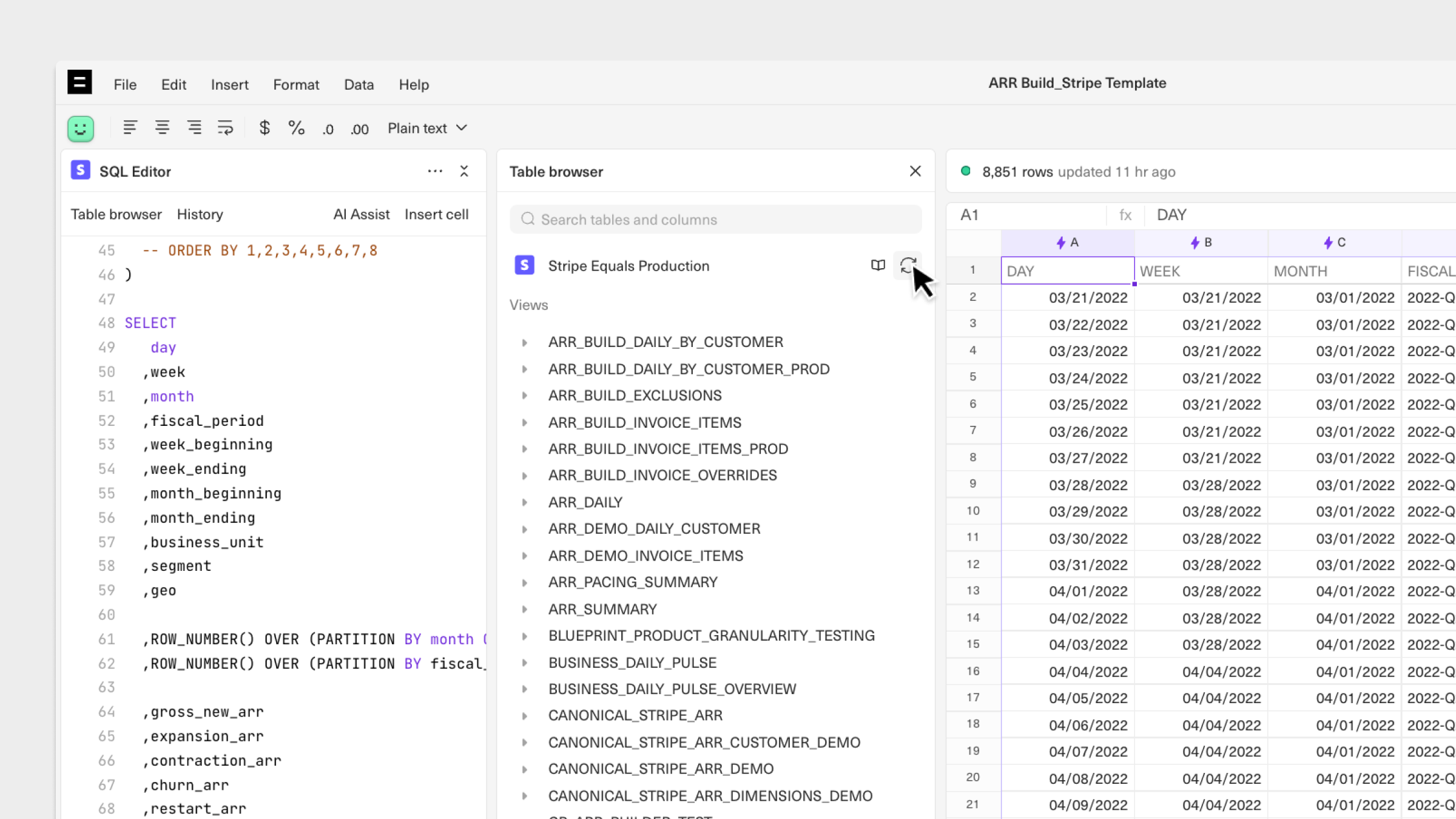Click the align center toolbar icon
This screenshot has width=1456, height=819.
pos(162,128)
